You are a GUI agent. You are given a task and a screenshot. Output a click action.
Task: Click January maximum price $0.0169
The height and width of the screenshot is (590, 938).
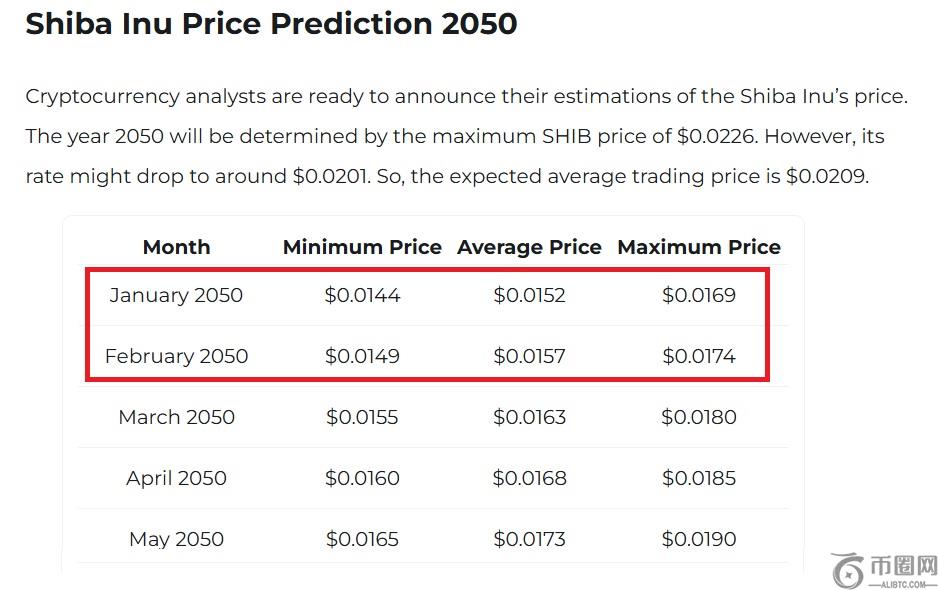pyautogui.click(x=699, y=295)
